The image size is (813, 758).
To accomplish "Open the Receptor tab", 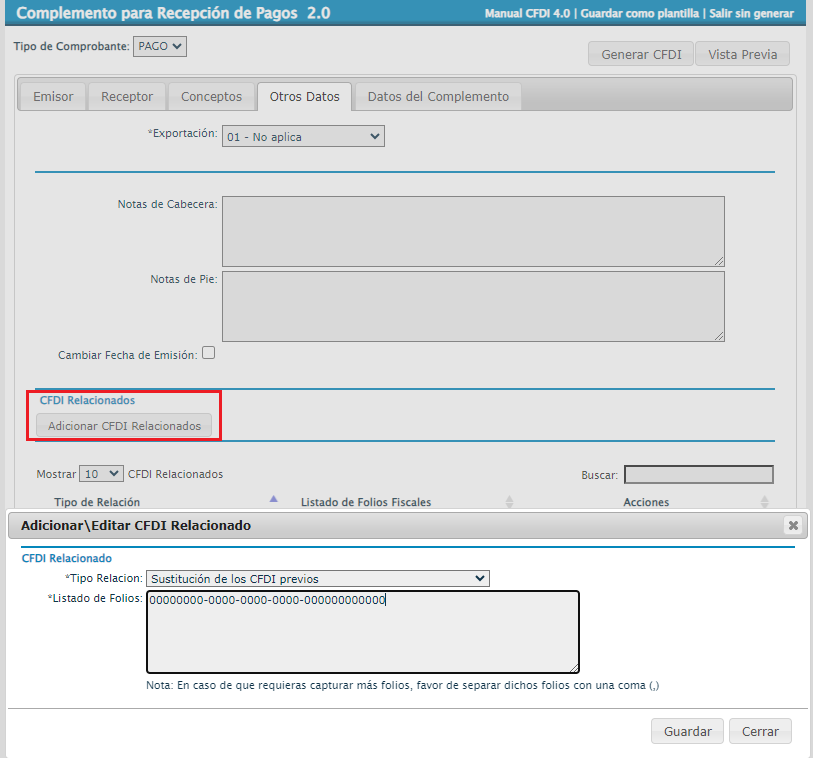I will click(127, 97).
